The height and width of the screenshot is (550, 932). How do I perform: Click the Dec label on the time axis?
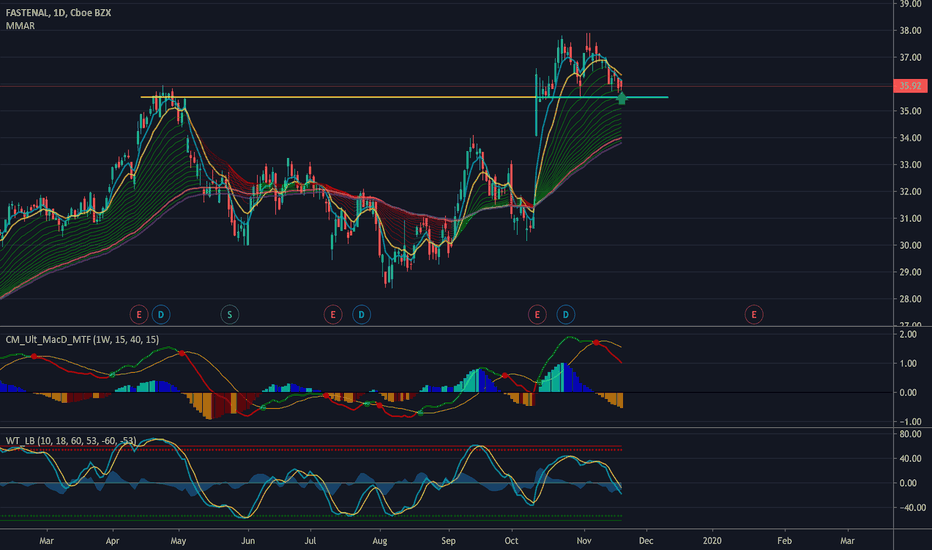646,540
